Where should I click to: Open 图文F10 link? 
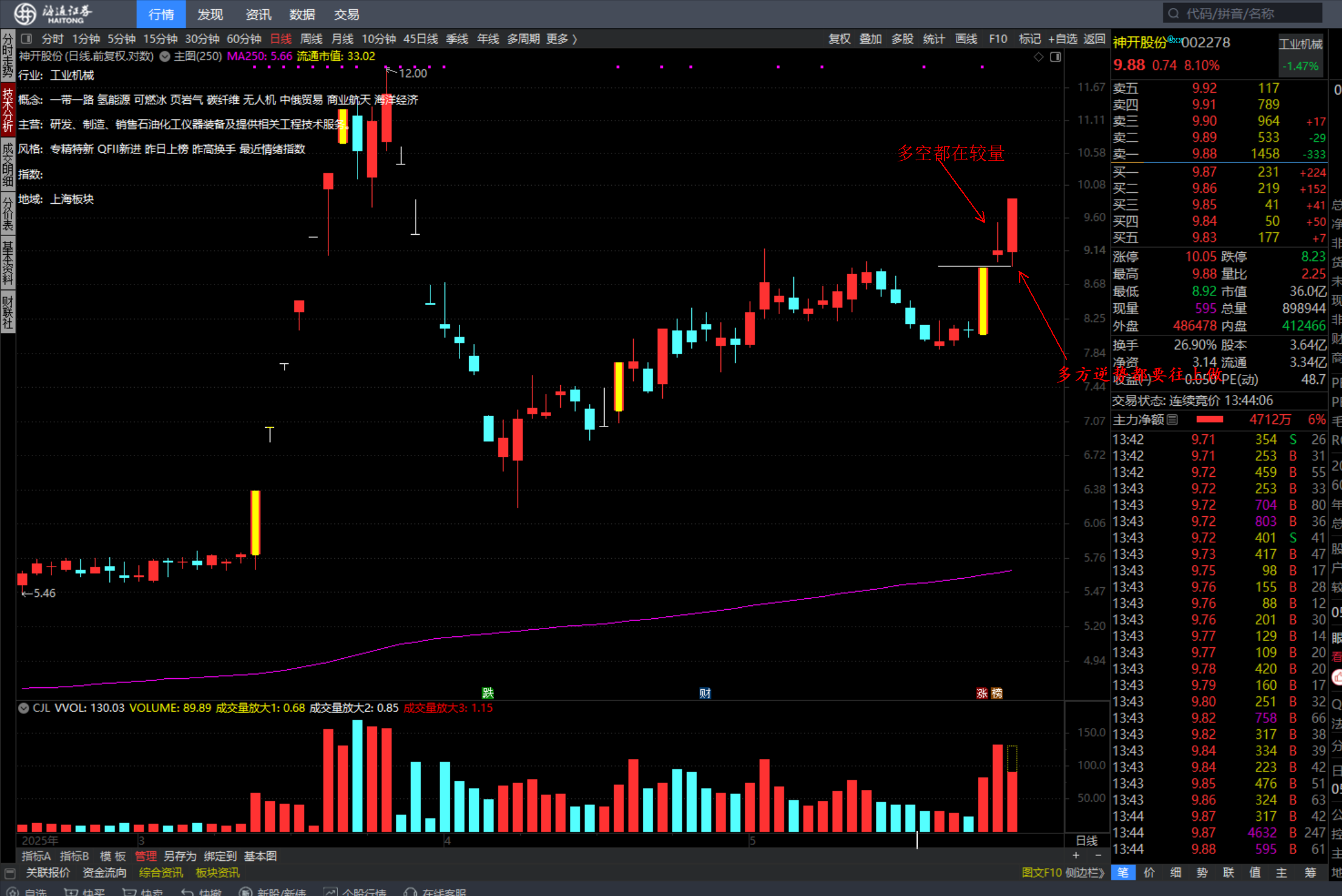[1042, 872]
